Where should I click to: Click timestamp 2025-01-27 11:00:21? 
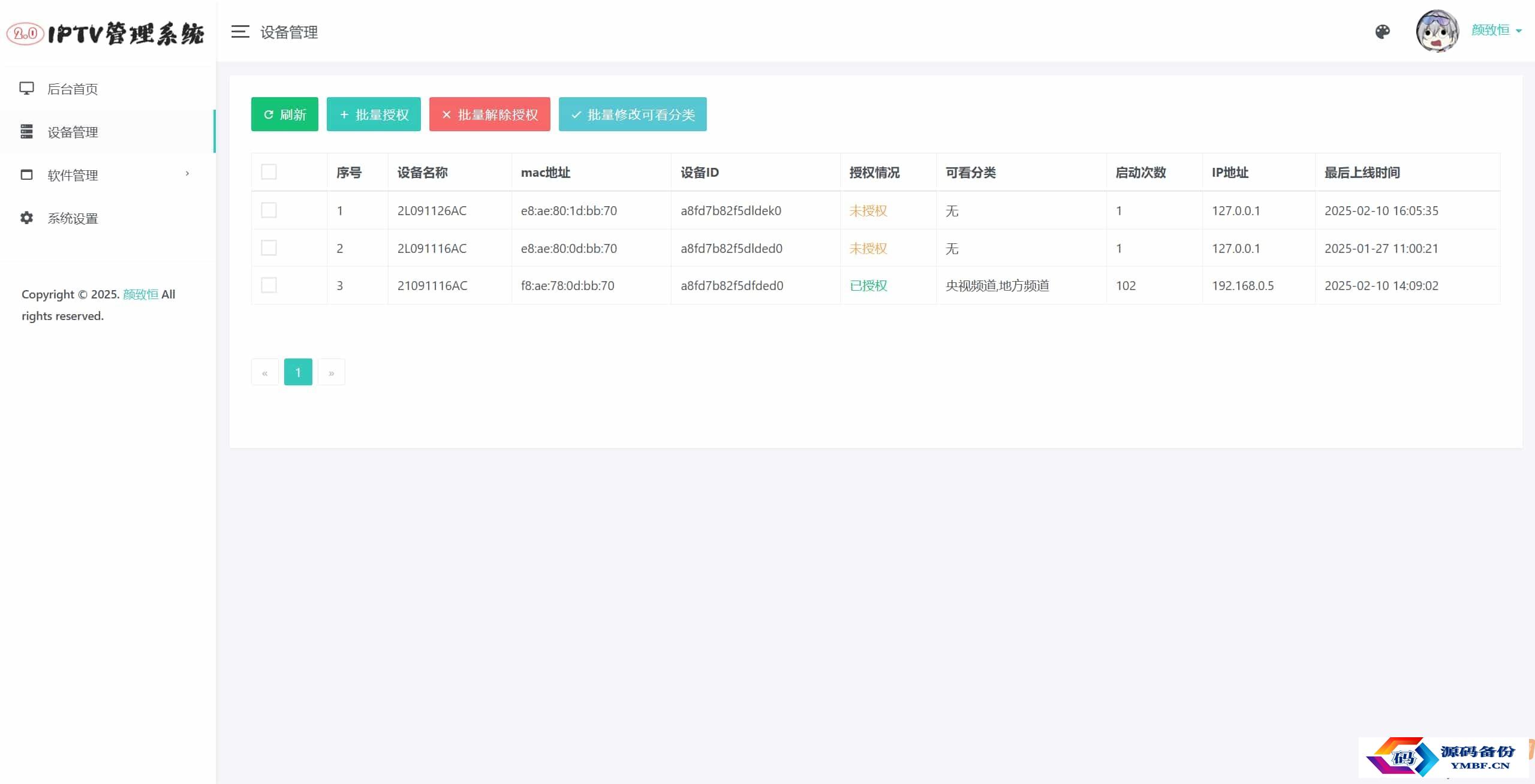click(x=1381, y=249)
